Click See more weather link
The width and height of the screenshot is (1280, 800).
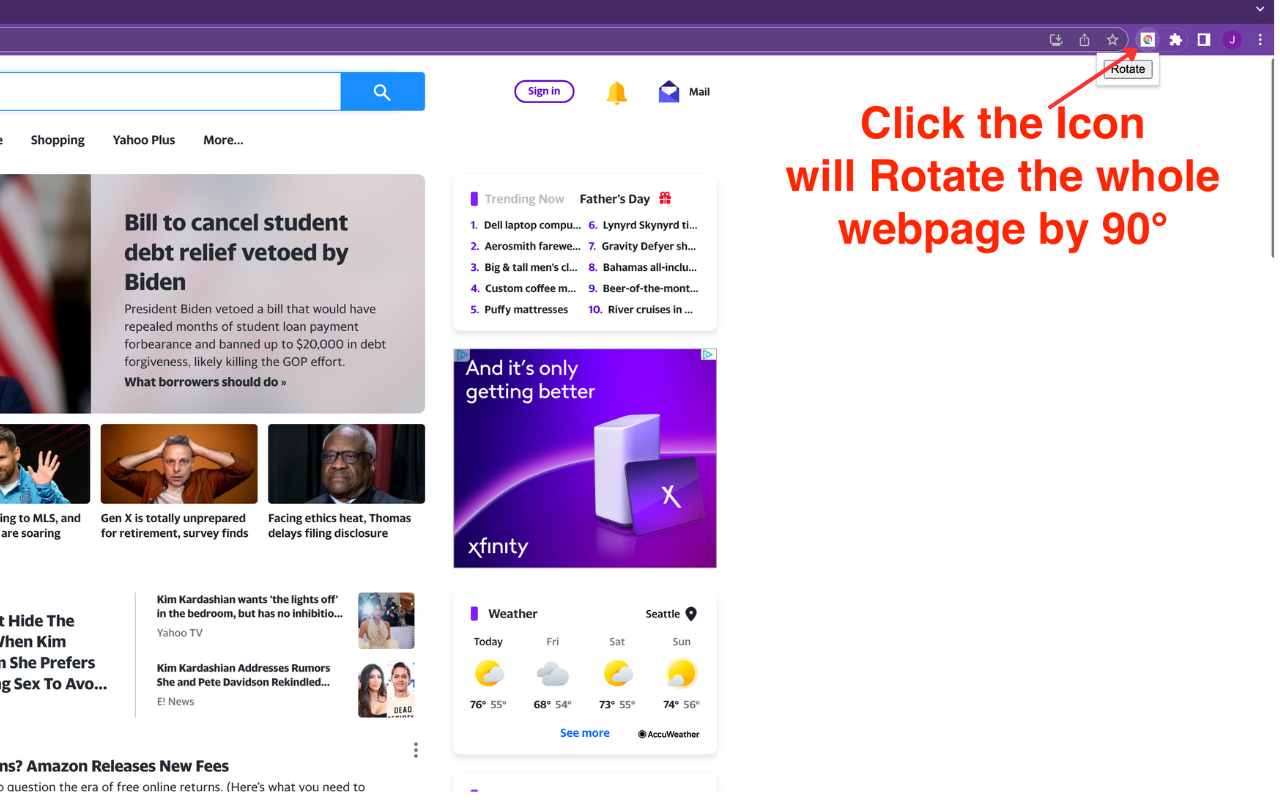click(x=585, y=733)
